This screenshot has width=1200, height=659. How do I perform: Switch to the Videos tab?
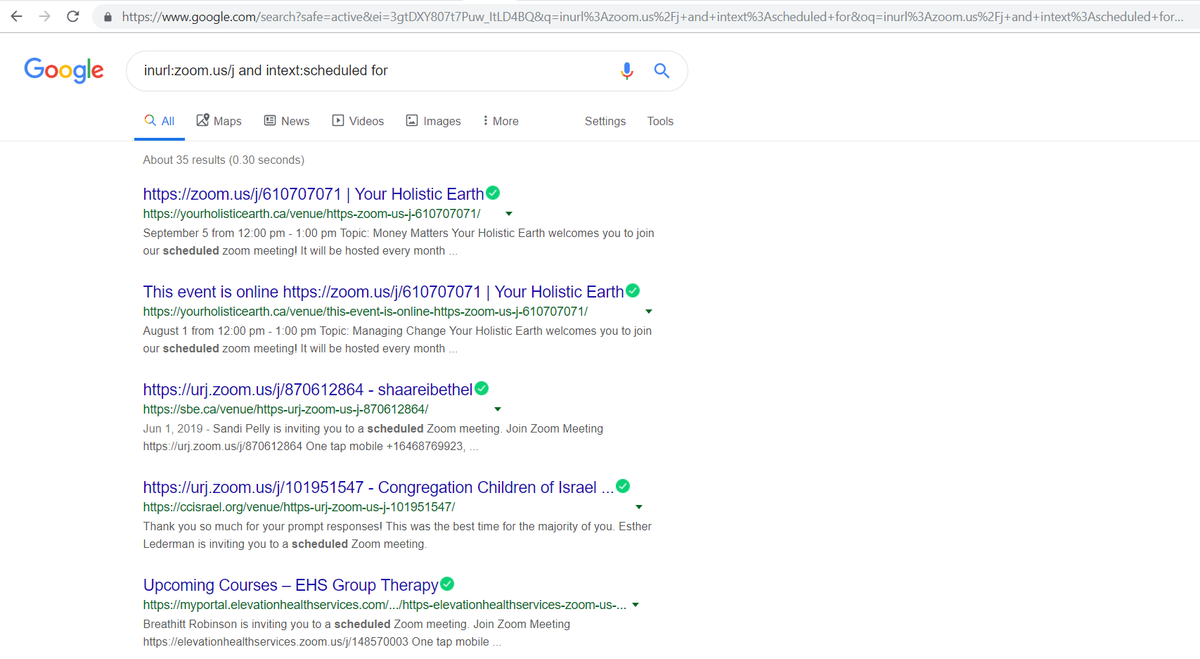tap(358, 121)
